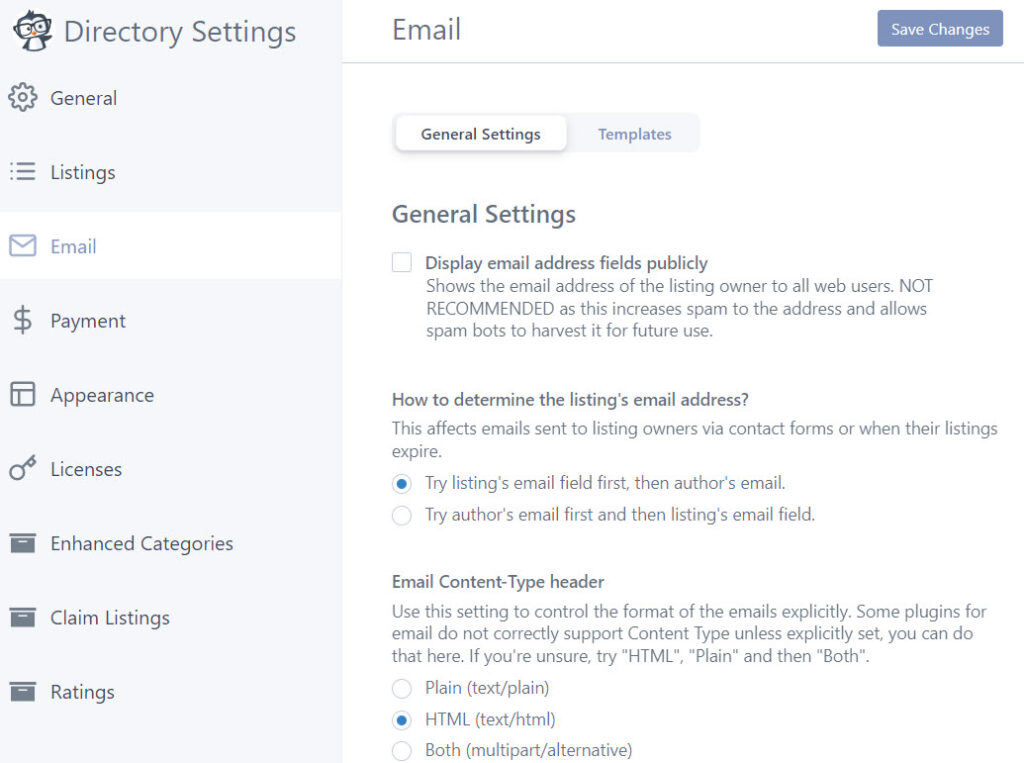
Task: Click the layout icon beside Appearance
Action: [23, 394]
